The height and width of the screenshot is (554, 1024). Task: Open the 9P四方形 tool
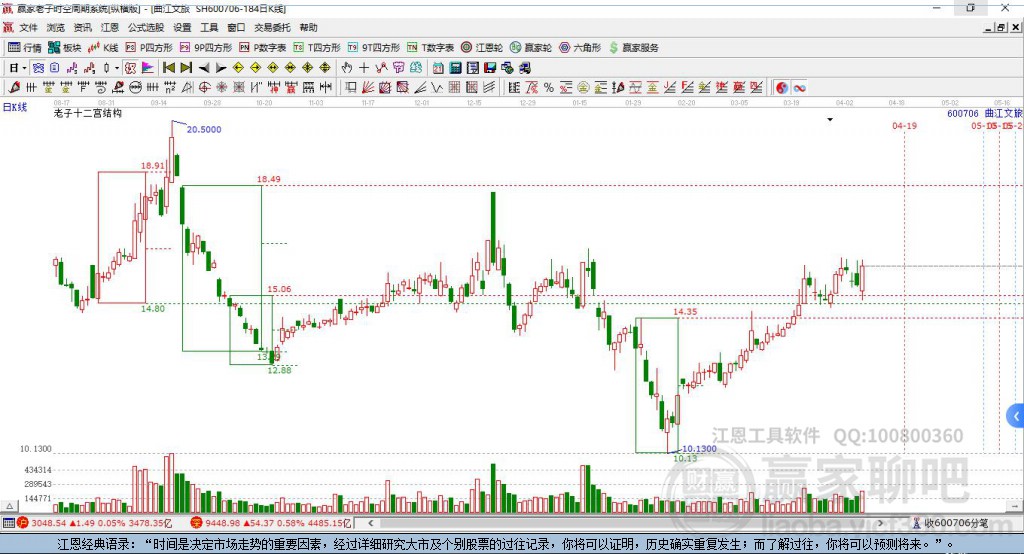point(206,47)
